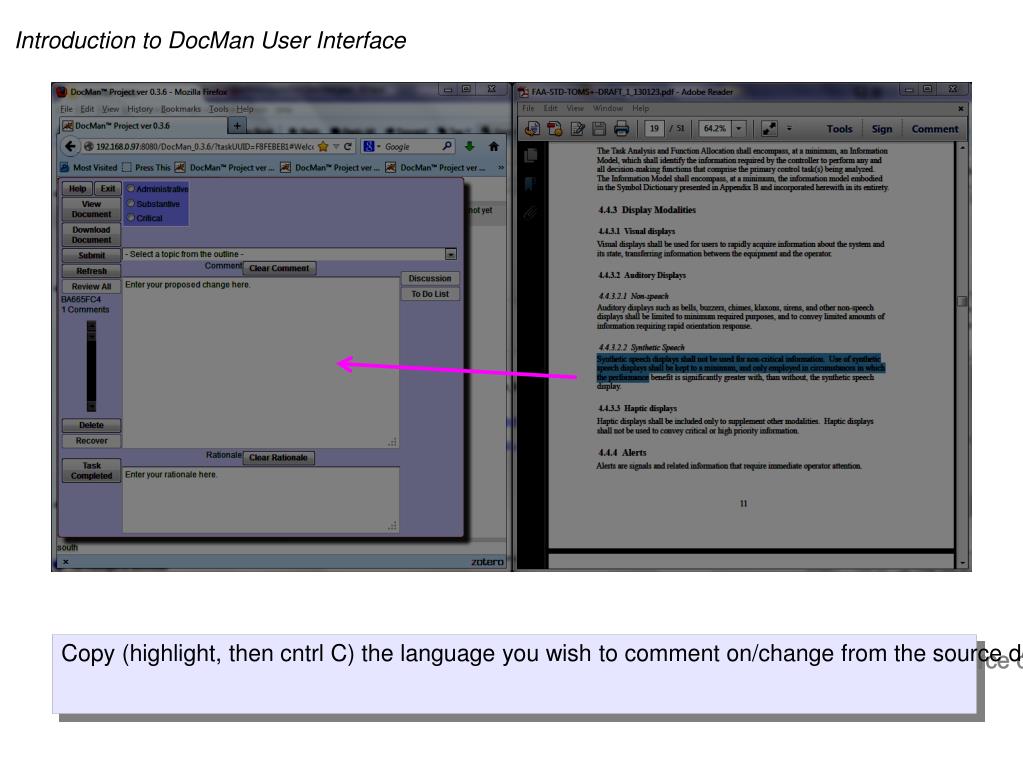
Task: Click the Refresh button in DocMan
Action: (x=91, y=271)
